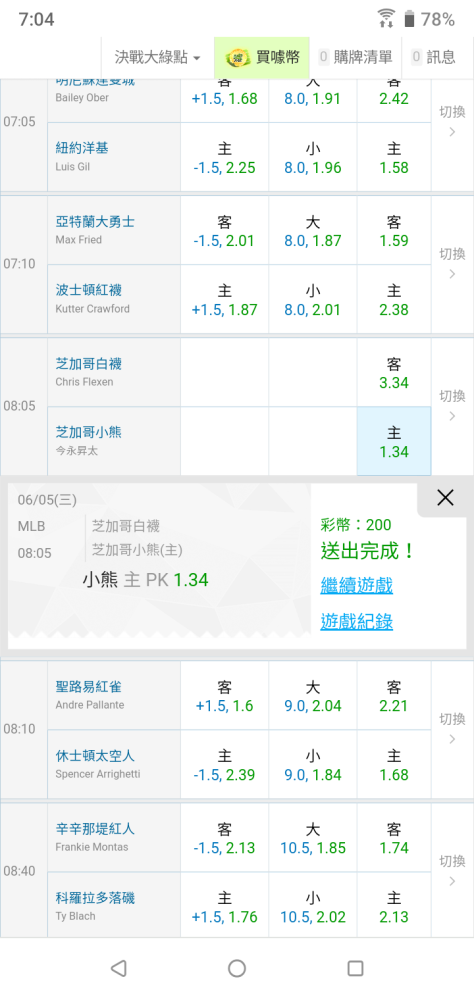
Task: Tap the Android recent apps square icon
Action: click(x=355, y=968)
